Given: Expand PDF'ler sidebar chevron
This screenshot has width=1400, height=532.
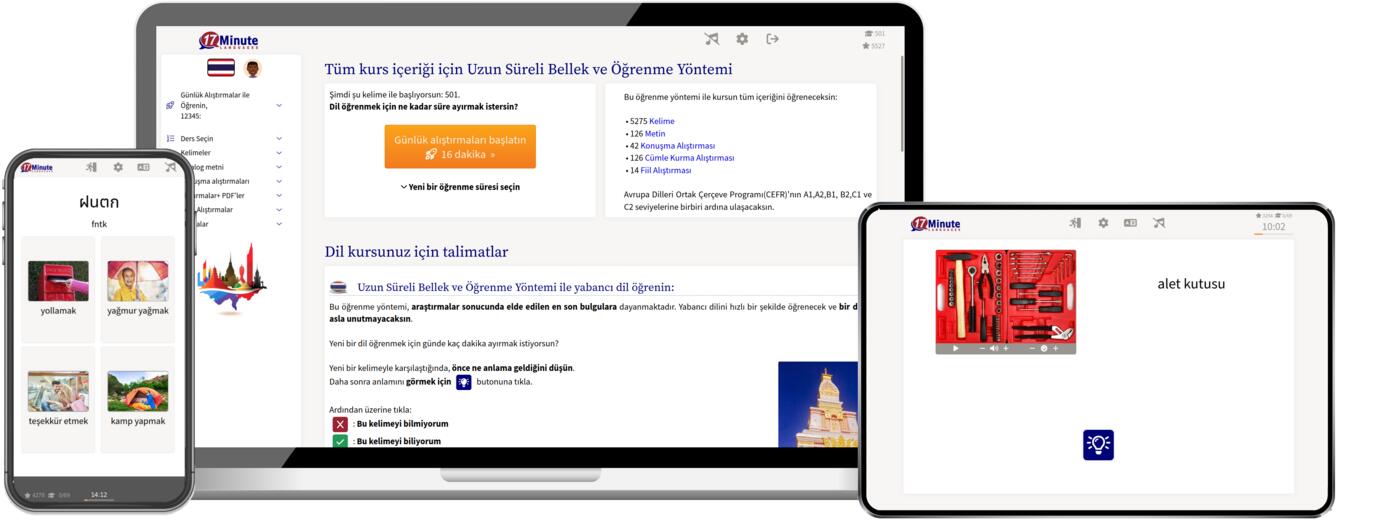Looking at the screenshot, I should point(279,196).
